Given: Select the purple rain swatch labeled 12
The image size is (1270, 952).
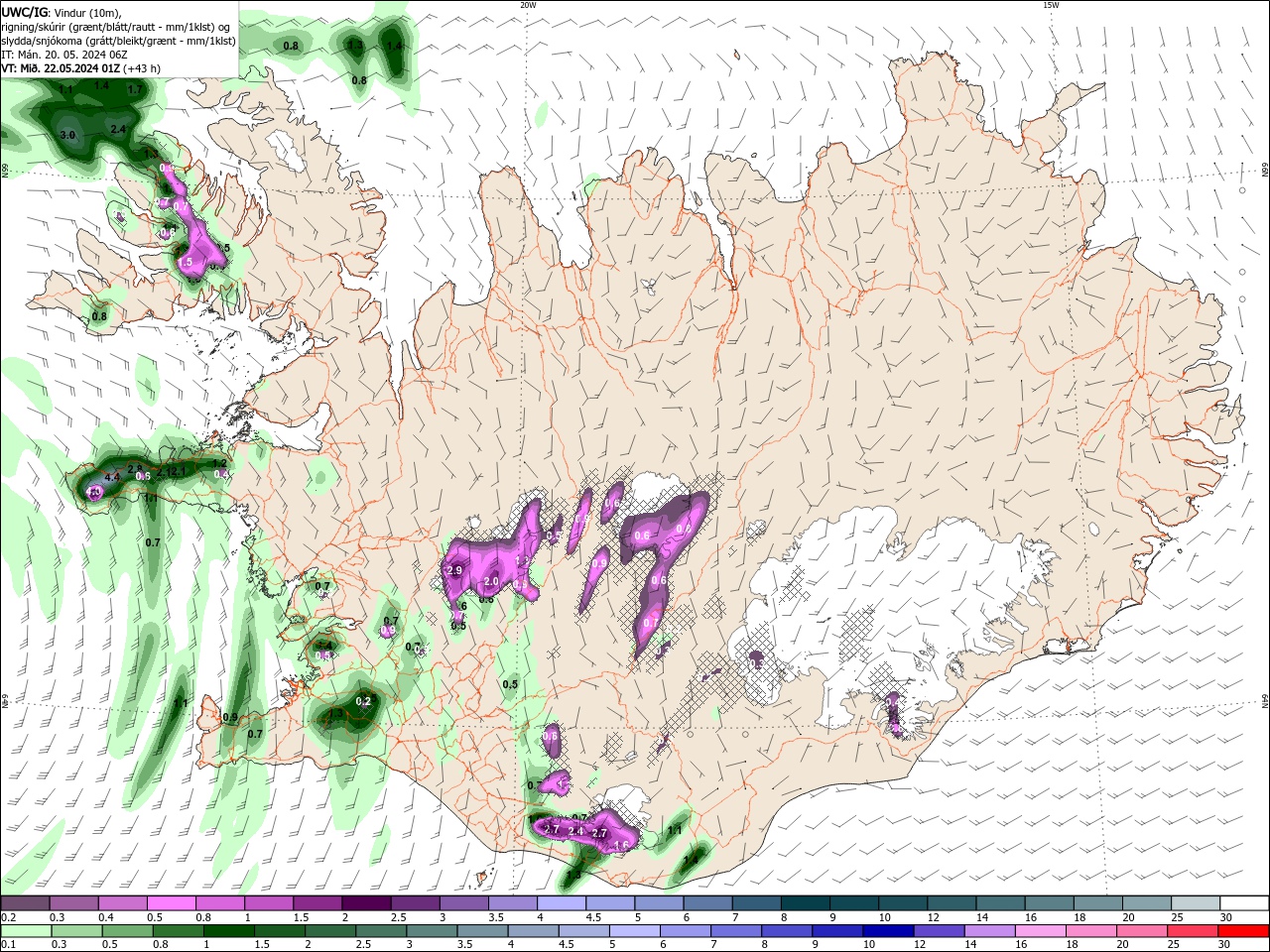Looking at the screenshot, I should point(942,931).
